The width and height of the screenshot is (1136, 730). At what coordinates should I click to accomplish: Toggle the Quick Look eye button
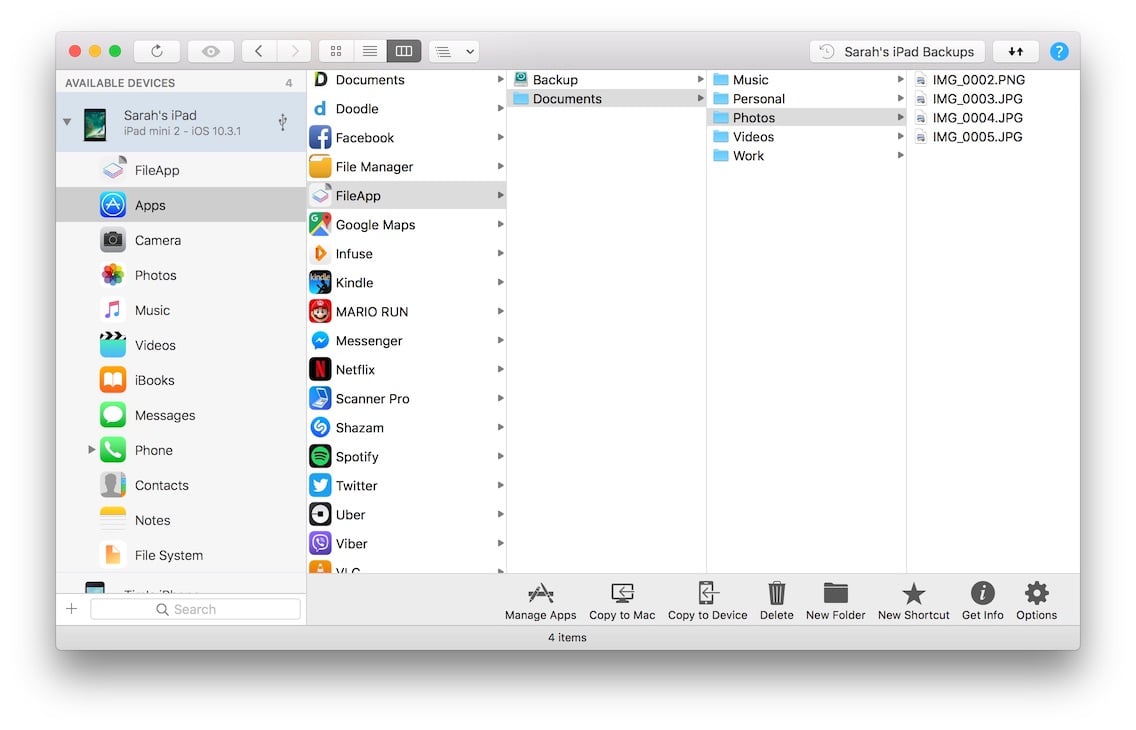tap(210, 51)
